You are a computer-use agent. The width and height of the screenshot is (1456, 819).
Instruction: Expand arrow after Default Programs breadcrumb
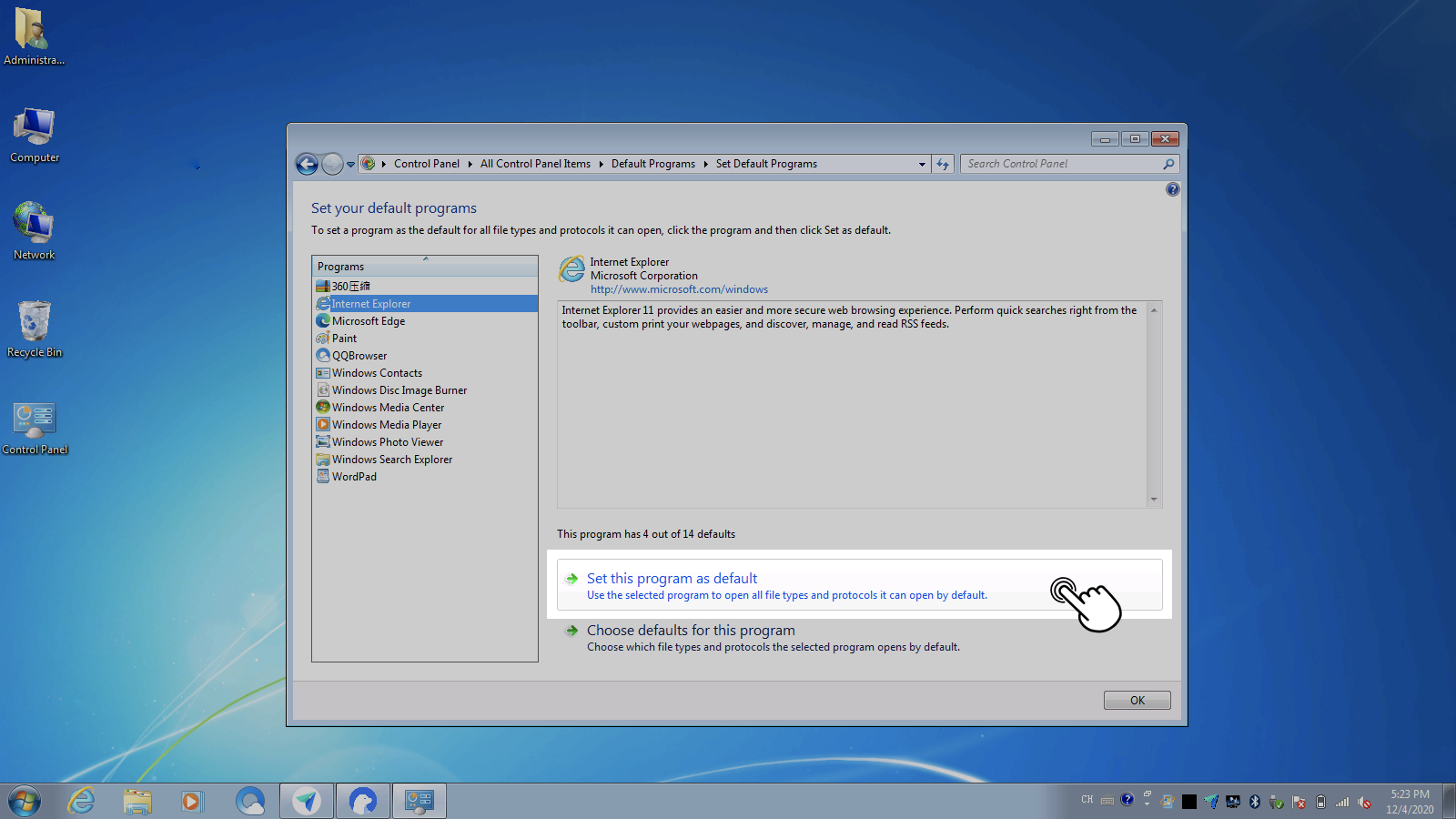point(705,165)
